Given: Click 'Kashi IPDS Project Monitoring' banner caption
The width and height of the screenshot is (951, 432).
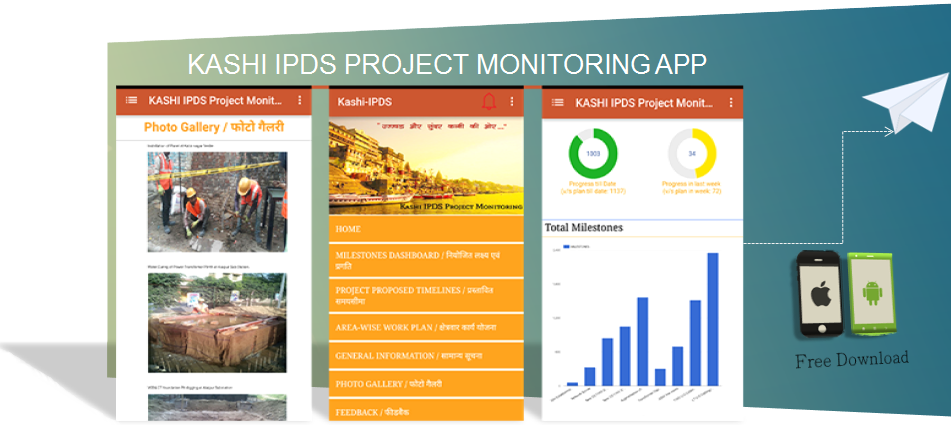Looking at the screenshot, I should click(x=461, y=207).
